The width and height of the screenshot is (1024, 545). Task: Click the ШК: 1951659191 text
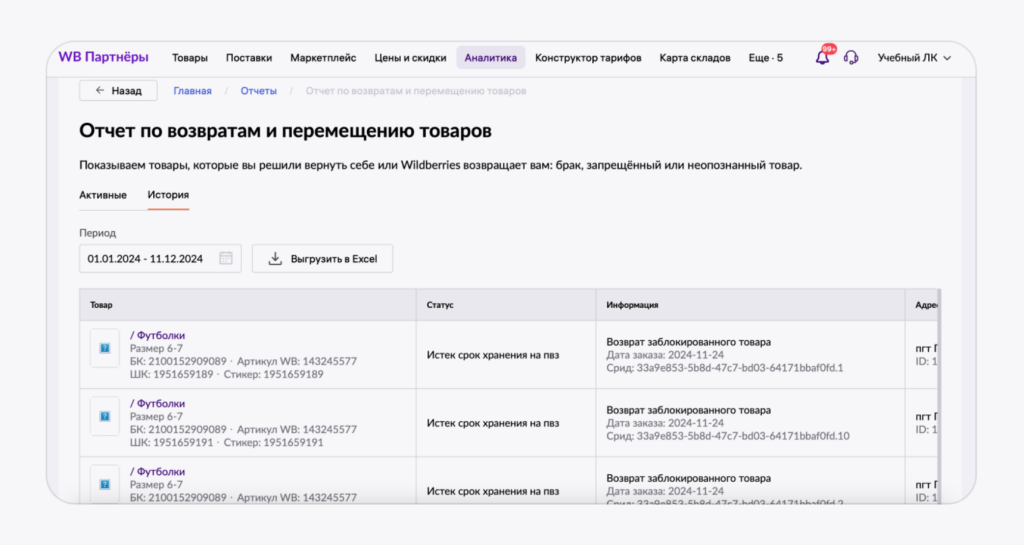[171, 442]
